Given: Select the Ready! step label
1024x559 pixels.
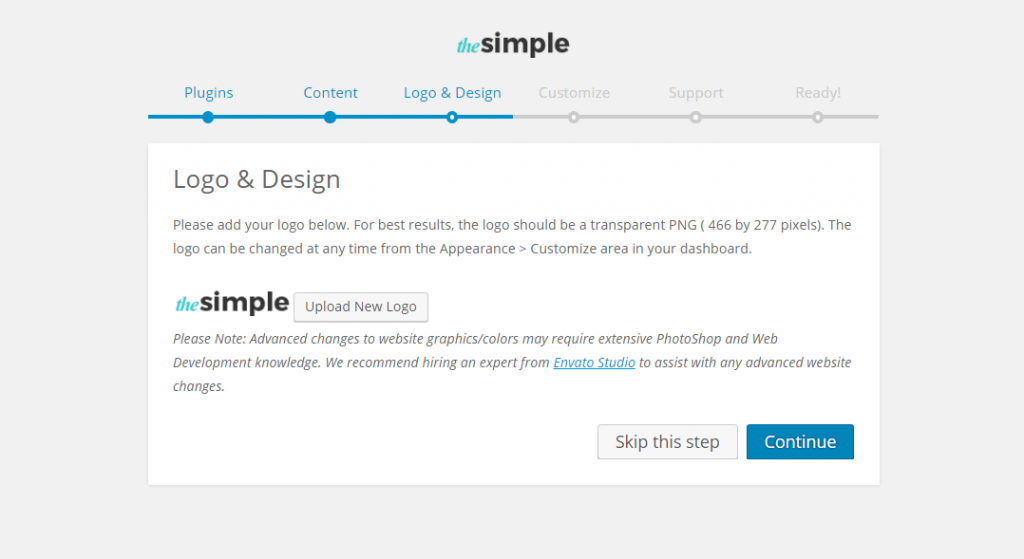Looking at the screenshot, I should [818, 93].
